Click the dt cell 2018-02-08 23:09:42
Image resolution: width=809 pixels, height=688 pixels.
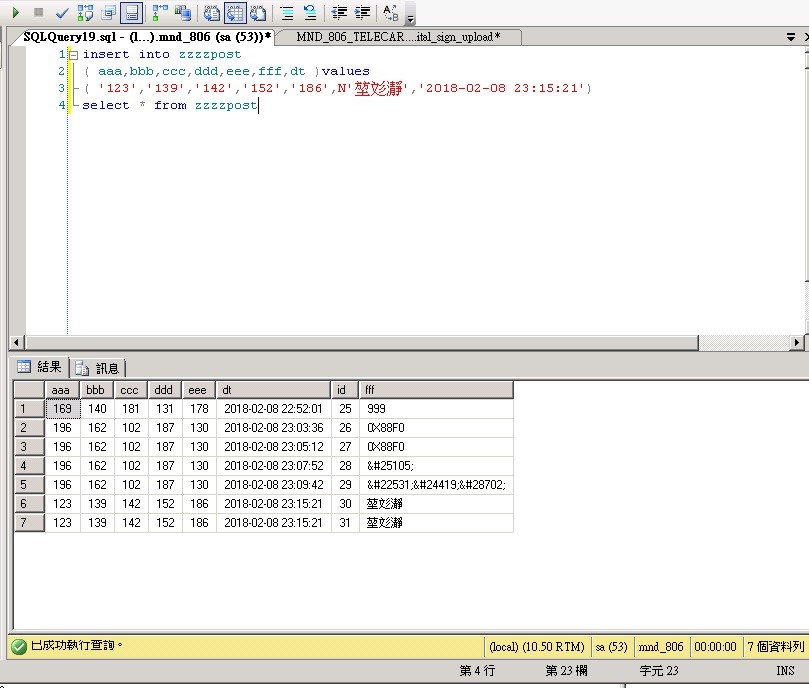273,485
